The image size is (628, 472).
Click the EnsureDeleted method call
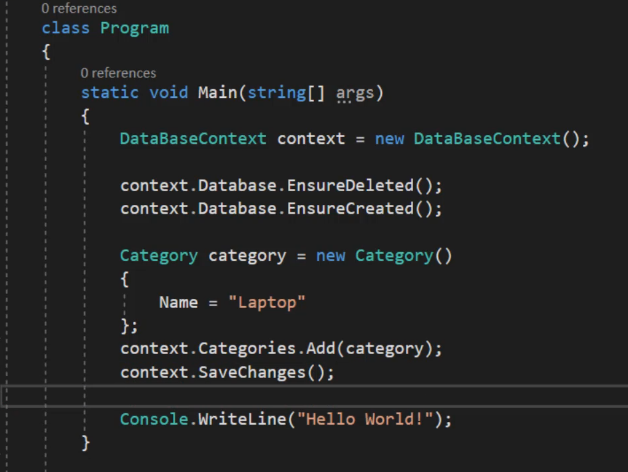pos(350,186)
